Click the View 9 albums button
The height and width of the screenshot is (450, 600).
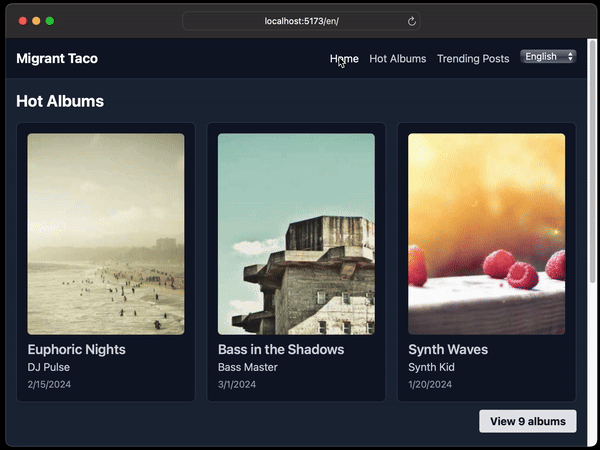[x=528, y=421]
